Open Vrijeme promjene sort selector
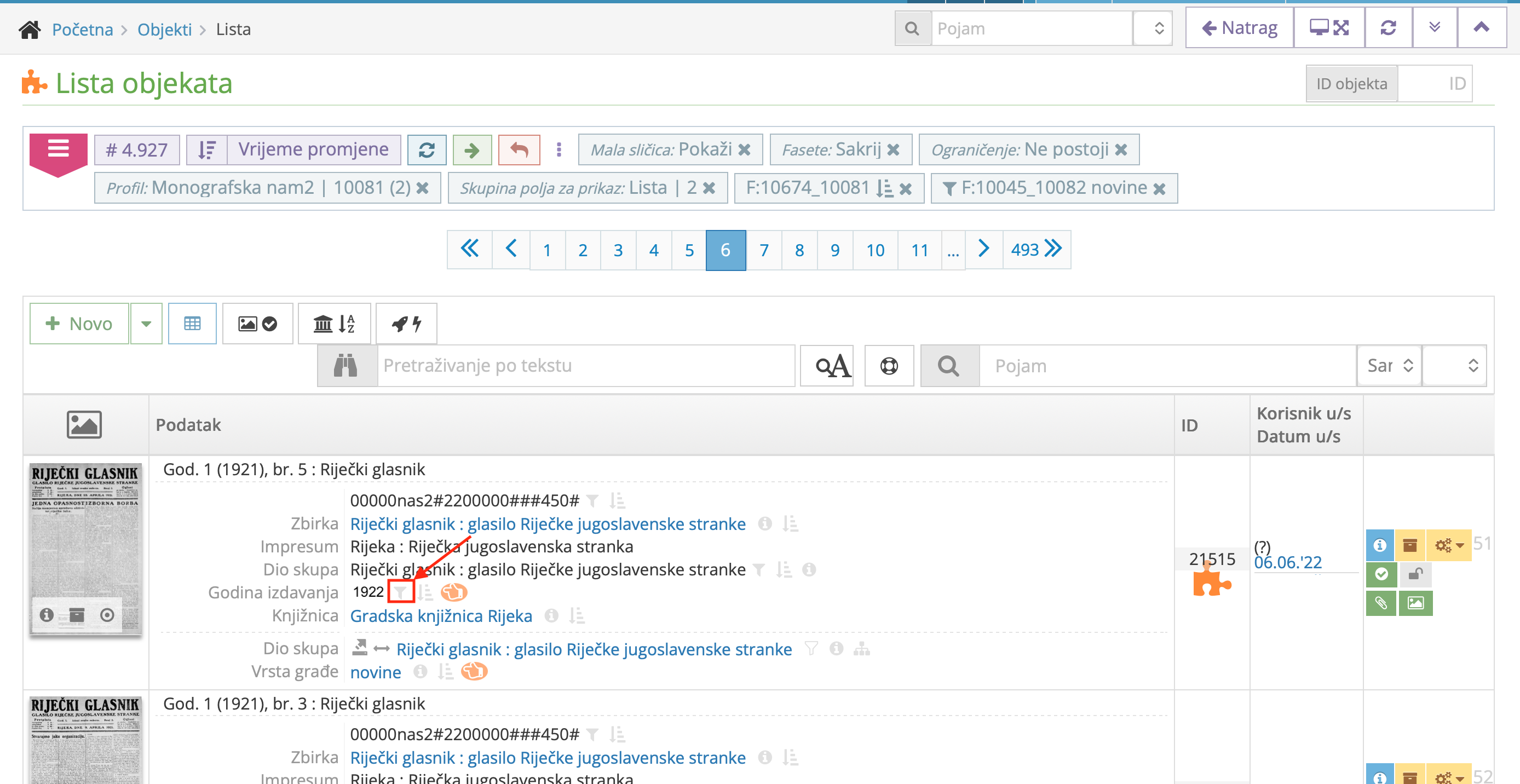This screenshot has width=1520, height=784. (314, 150)
